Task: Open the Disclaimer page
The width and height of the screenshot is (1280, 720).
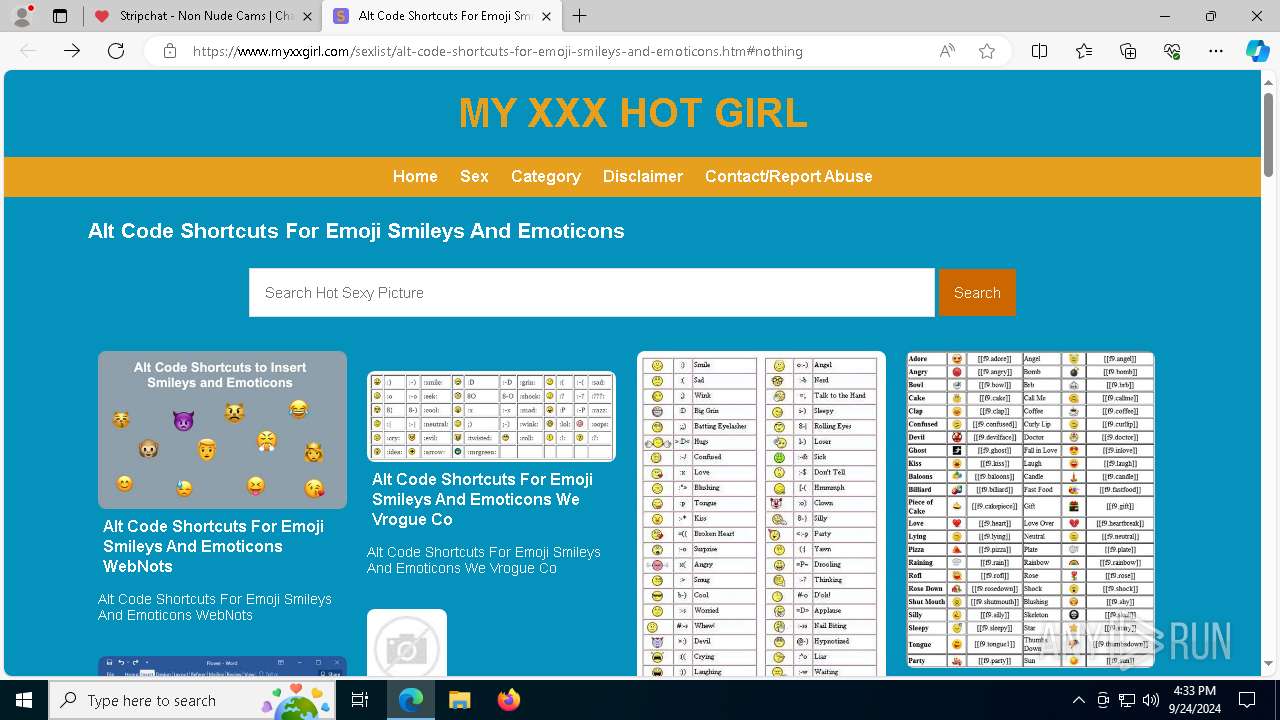Action: [x=643, y=176]
